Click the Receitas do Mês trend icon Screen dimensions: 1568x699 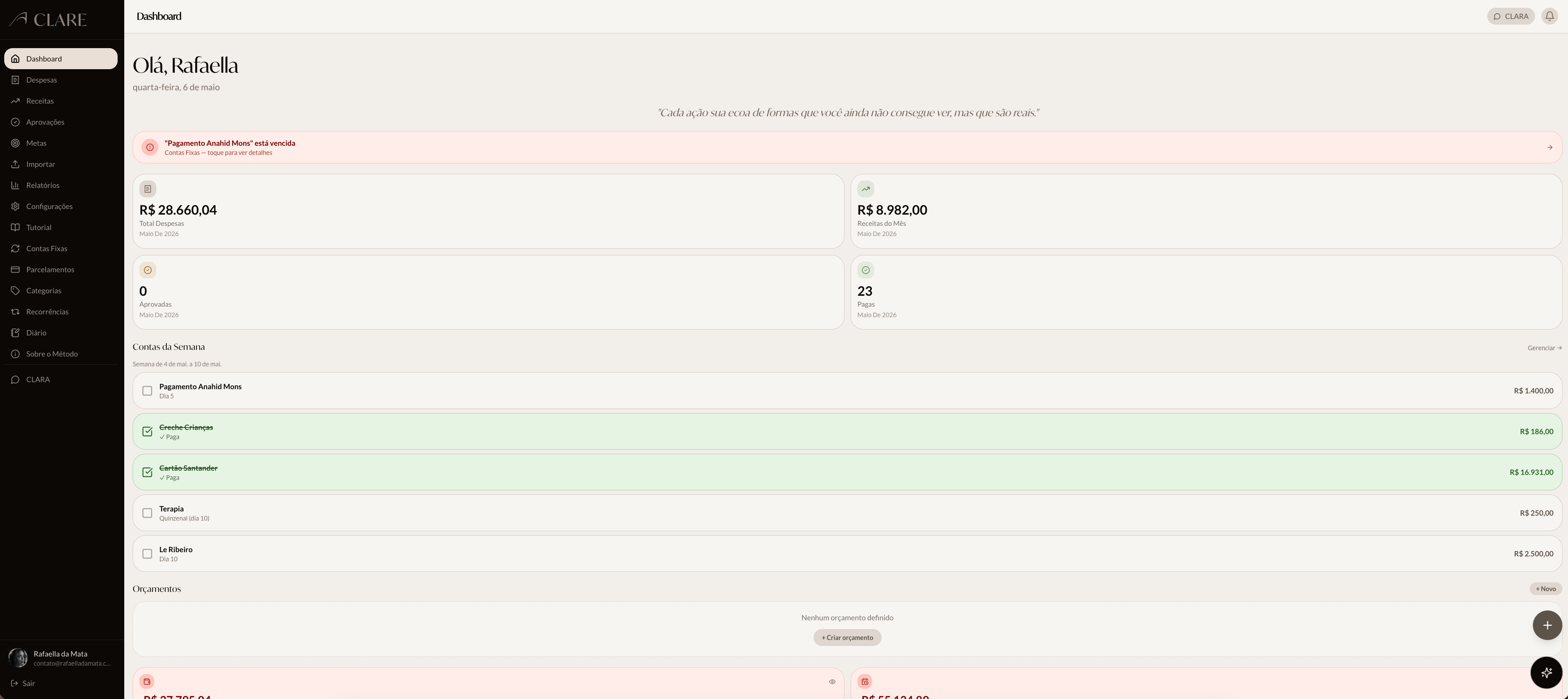click(865, 189)
